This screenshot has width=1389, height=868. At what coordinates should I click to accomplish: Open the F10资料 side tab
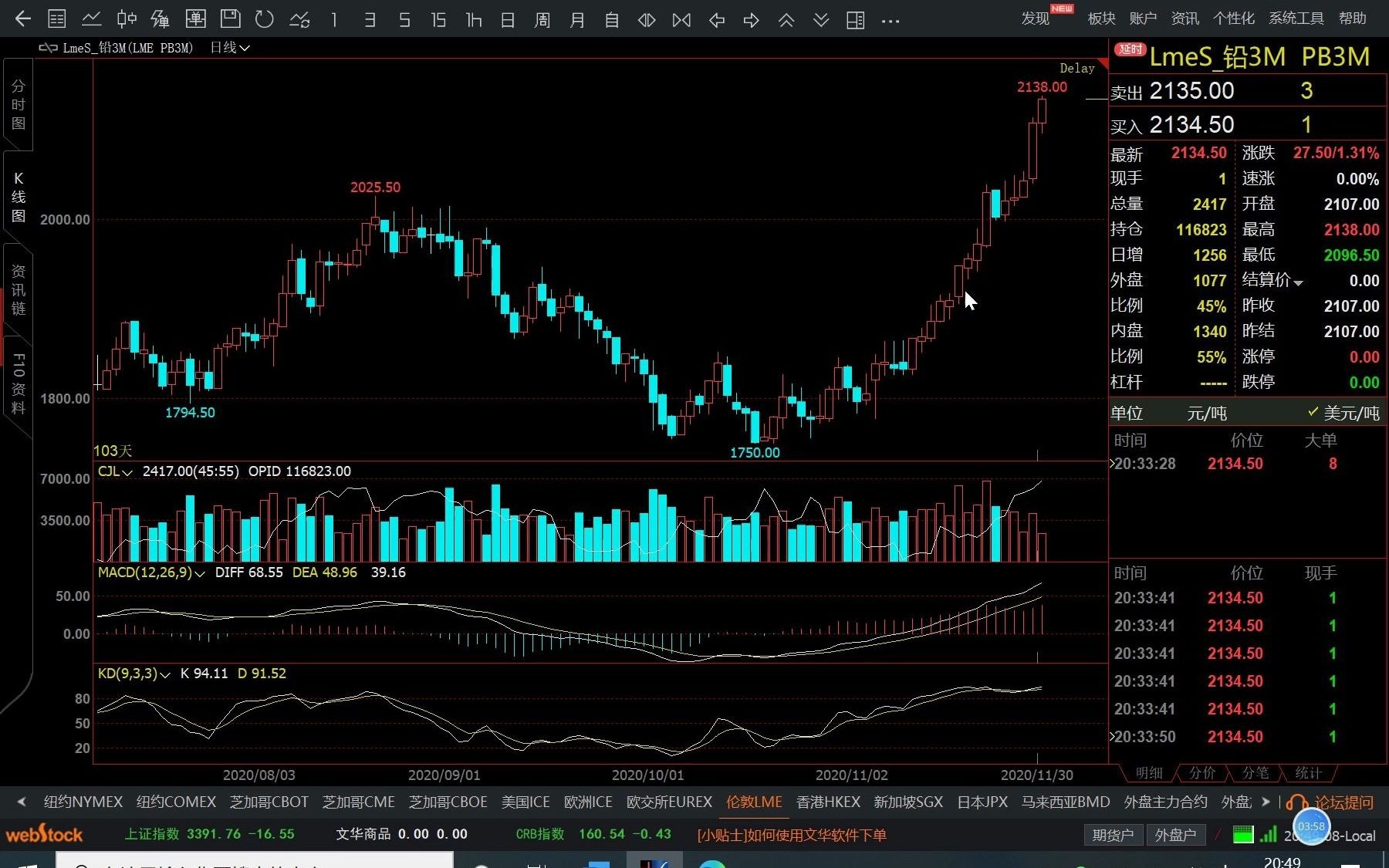point(18,383)
